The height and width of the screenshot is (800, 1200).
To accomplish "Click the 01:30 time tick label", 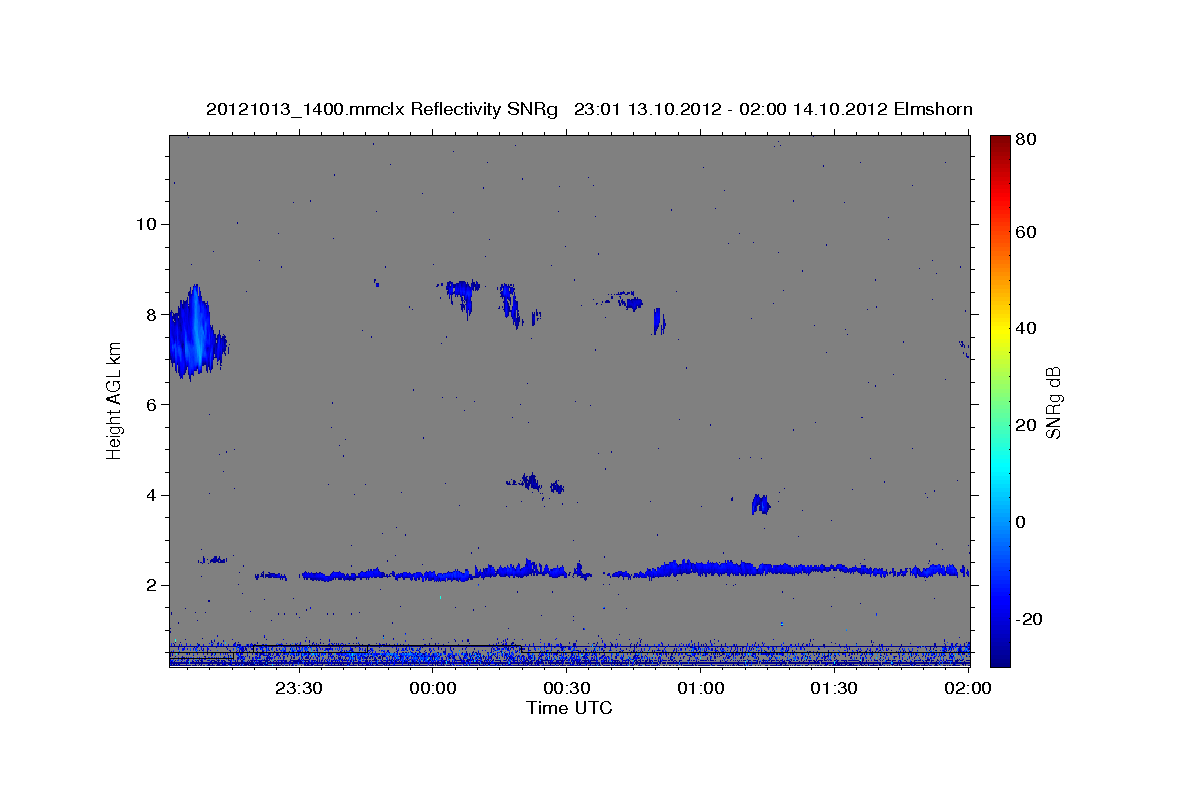I will pos(833,688).
